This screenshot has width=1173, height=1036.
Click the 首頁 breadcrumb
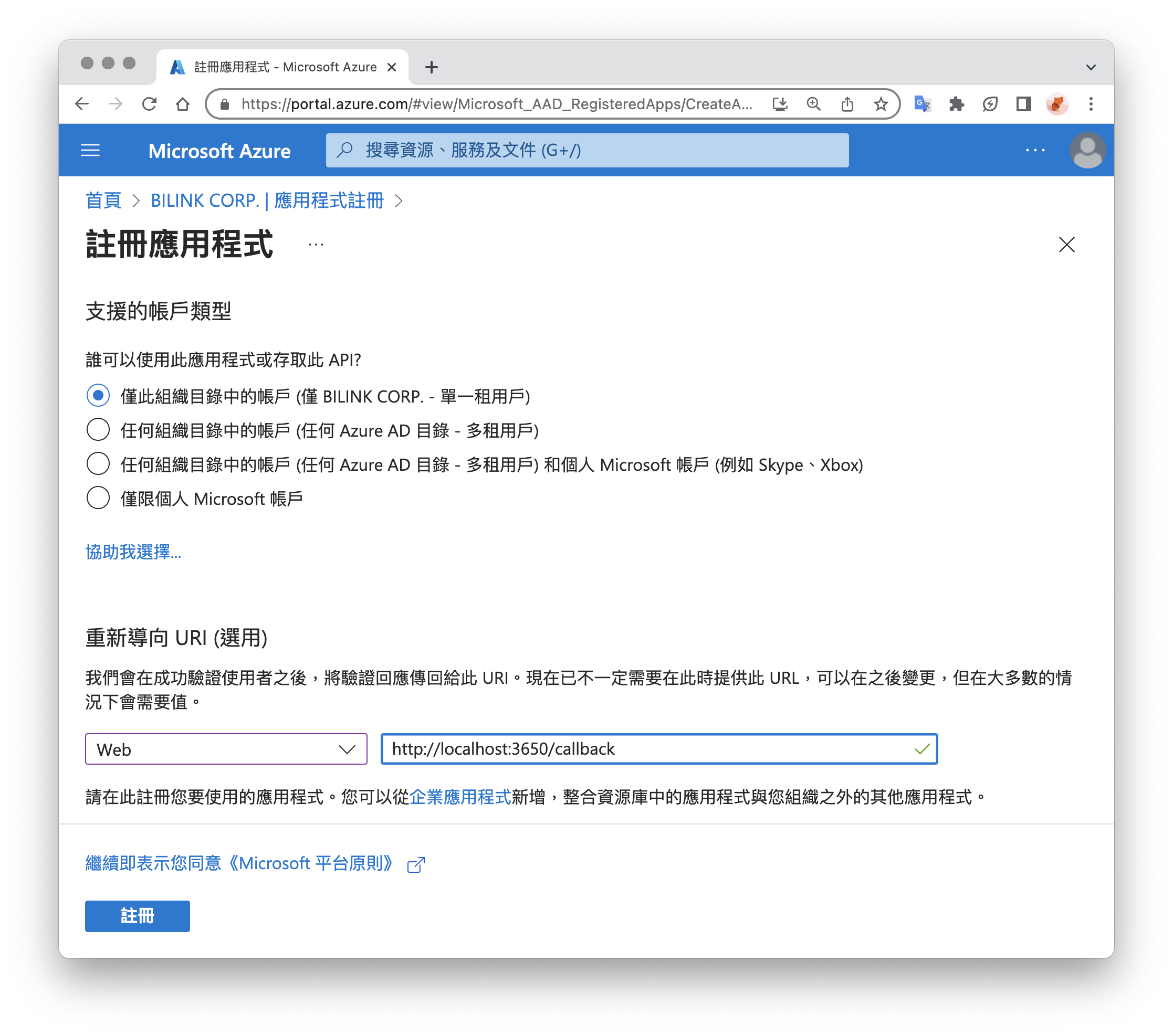click(x=103, y=201)
